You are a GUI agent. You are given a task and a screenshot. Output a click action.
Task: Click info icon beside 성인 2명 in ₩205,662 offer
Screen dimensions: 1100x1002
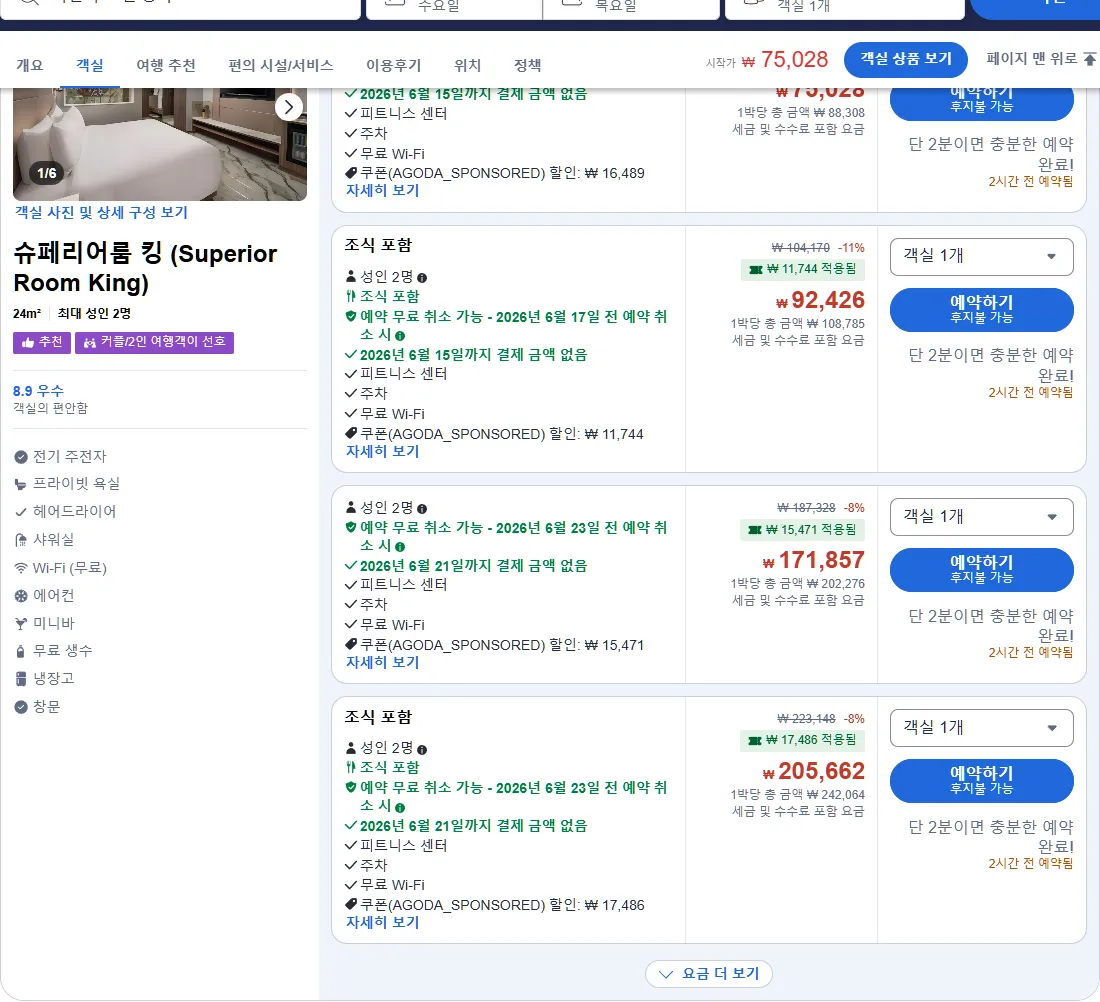point(422,749)
